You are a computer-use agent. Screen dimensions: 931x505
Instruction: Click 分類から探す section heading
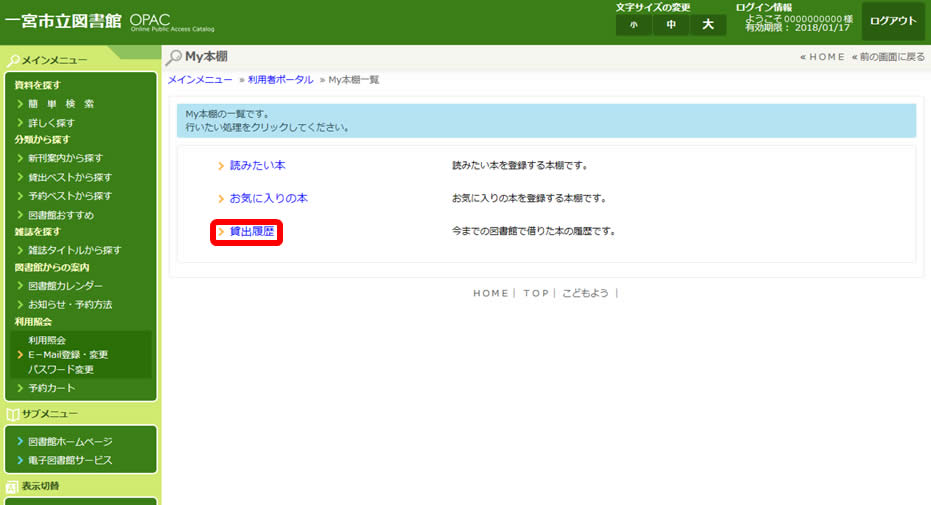(42, 139)
